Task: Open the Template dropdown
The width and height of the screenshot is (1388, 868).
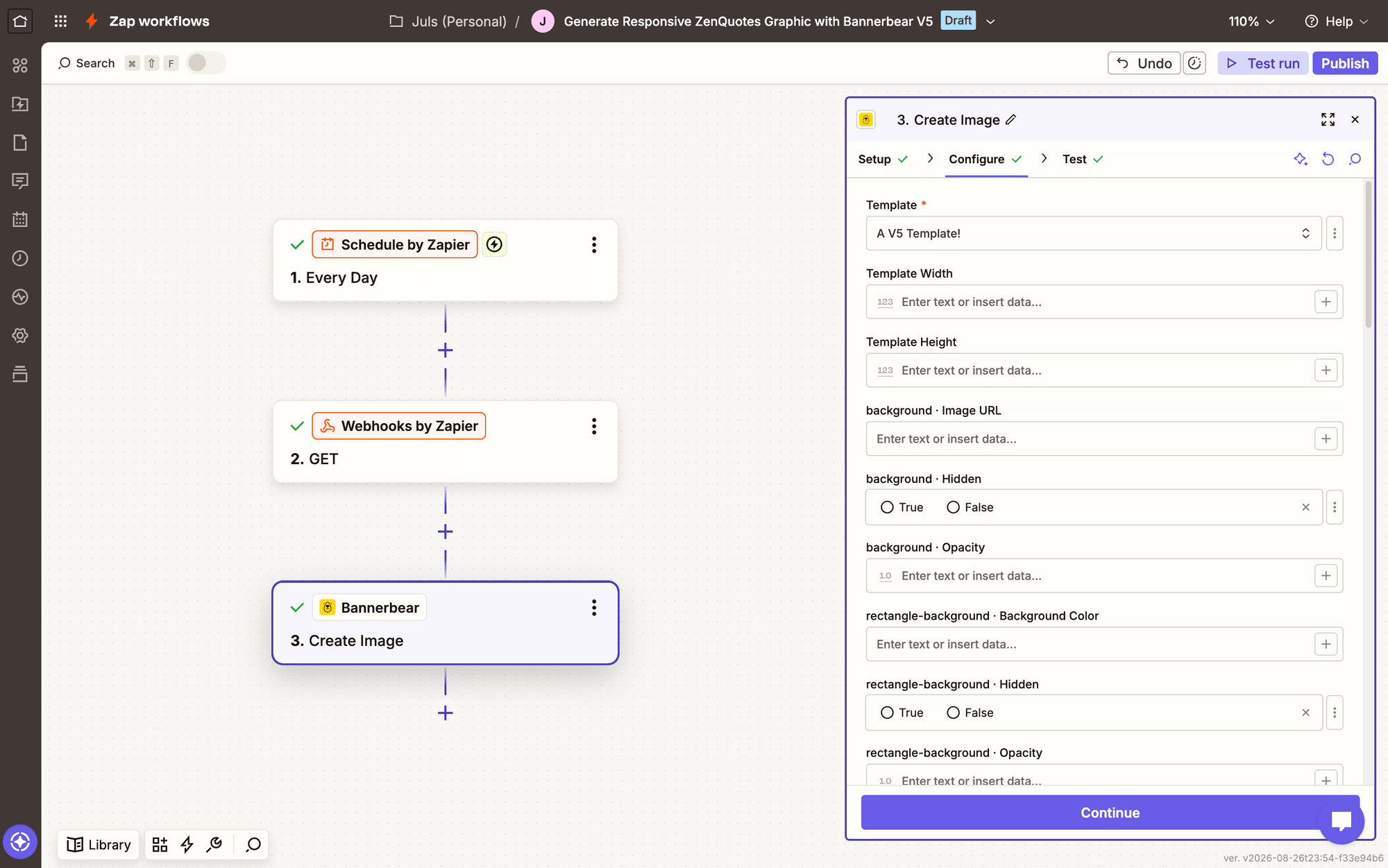Action: [1093, 233]
